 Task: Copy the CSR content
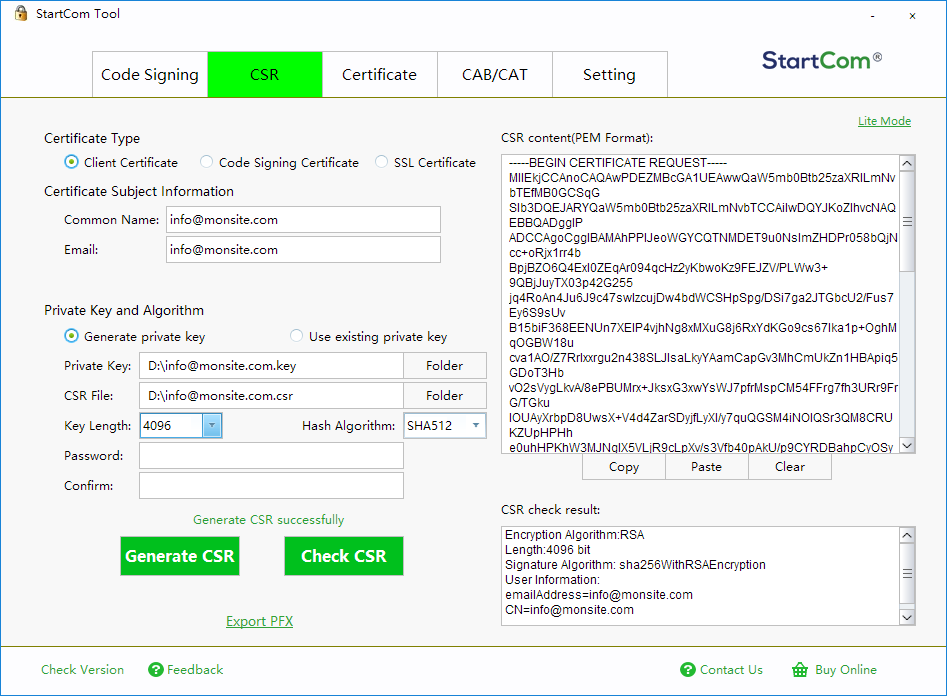point(624,466)
